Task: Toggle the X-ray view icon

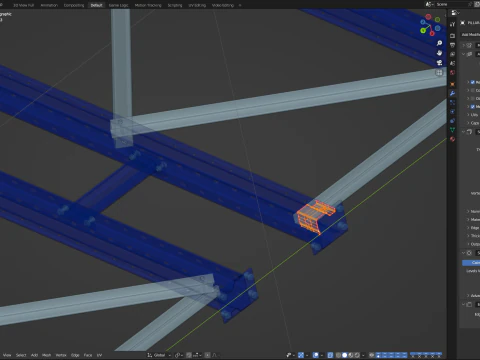Action: pyautogui.click(x=330, y=355)
